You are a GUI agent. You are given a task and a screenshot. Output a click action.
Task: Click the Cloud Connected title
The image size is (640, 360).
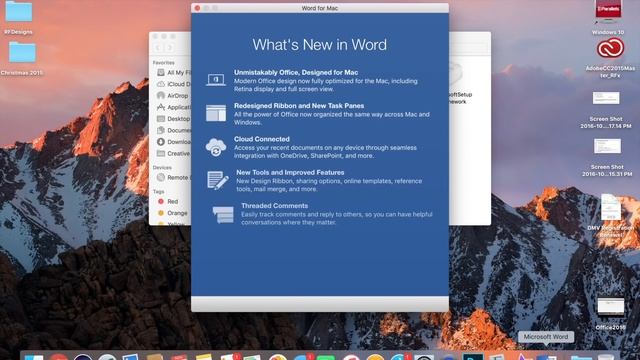pos(262,139)
